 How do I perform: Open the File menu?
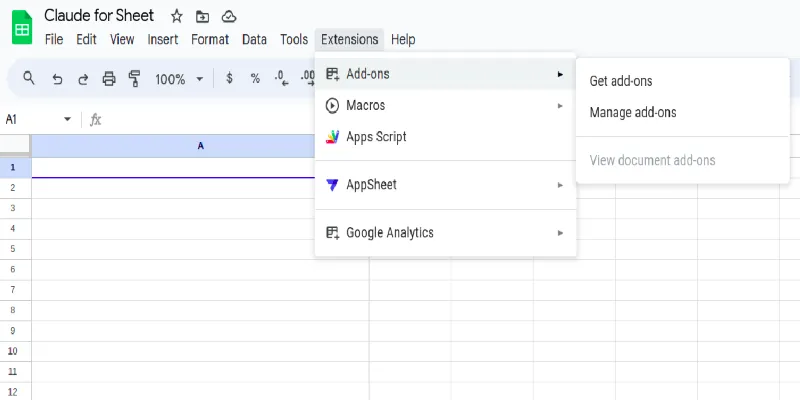(54, 39)
